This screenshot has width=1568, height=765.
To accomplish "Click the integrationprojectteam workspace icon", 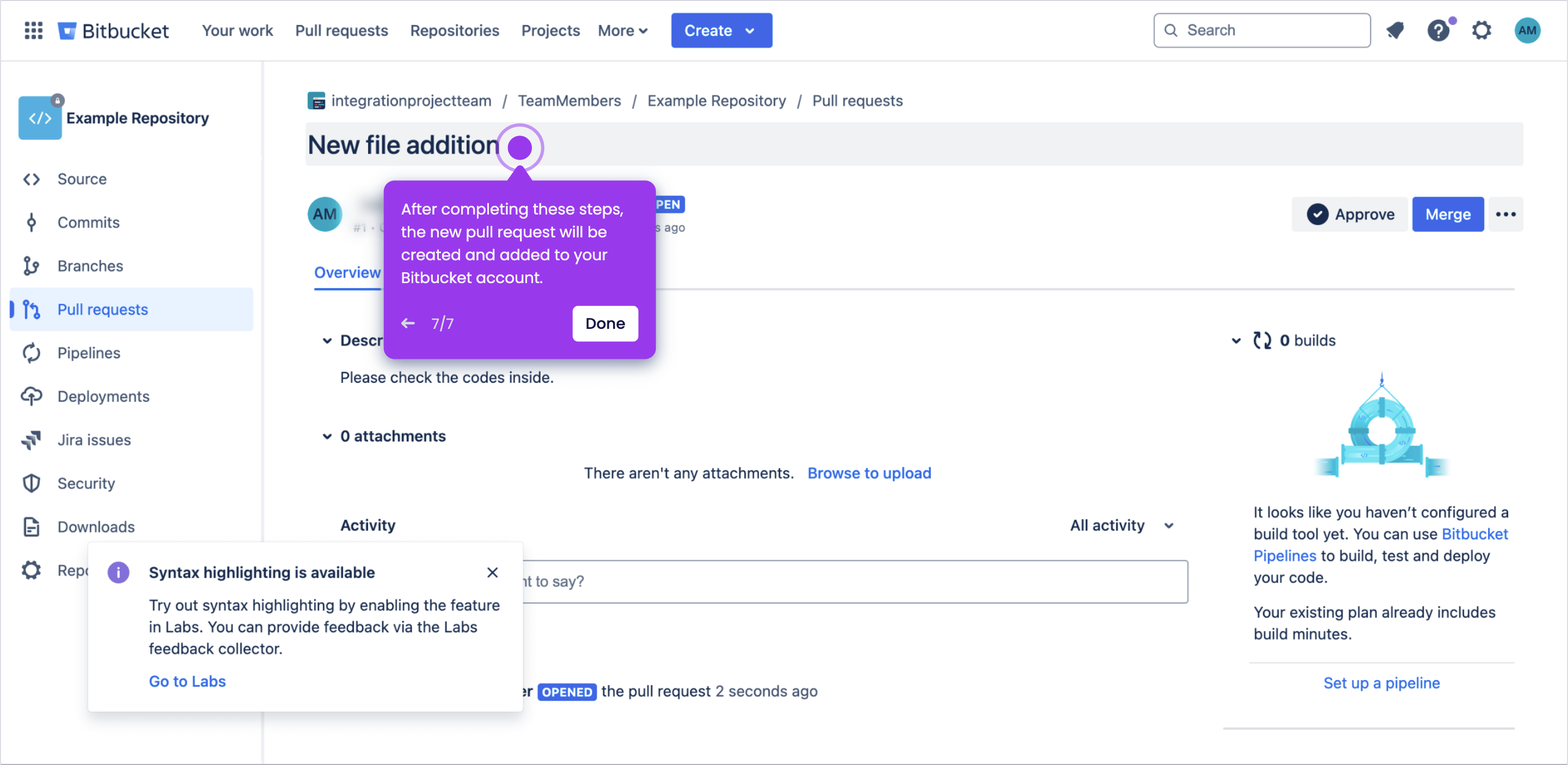I will [316, 101].
